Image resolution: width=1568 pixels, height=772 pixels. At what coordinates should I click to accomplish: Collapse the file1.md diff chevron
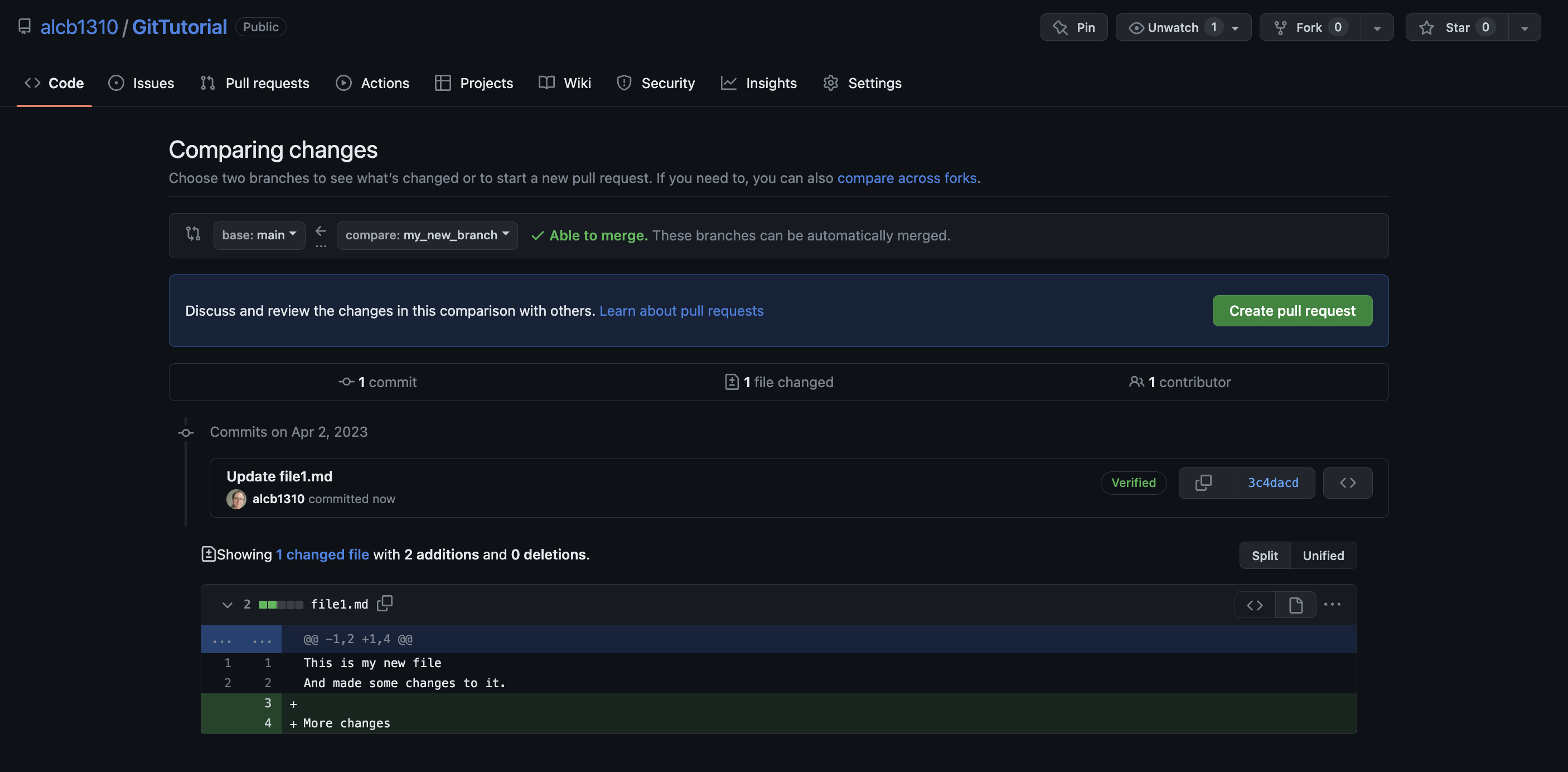[x=227, y=605]
